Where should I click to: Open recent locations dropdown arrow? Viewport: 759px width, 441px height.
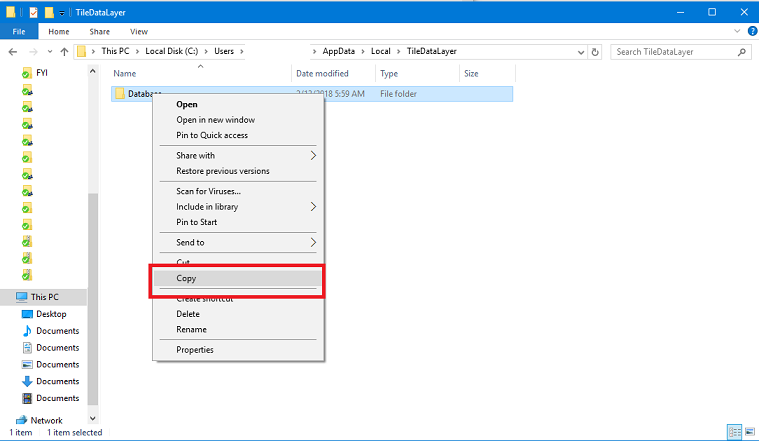(x=49, y=52)
